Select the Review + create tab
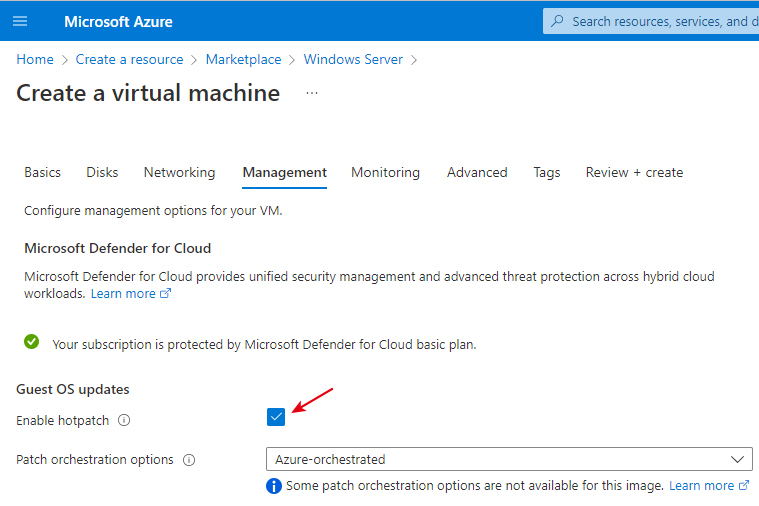 click(x=634, y=172)
